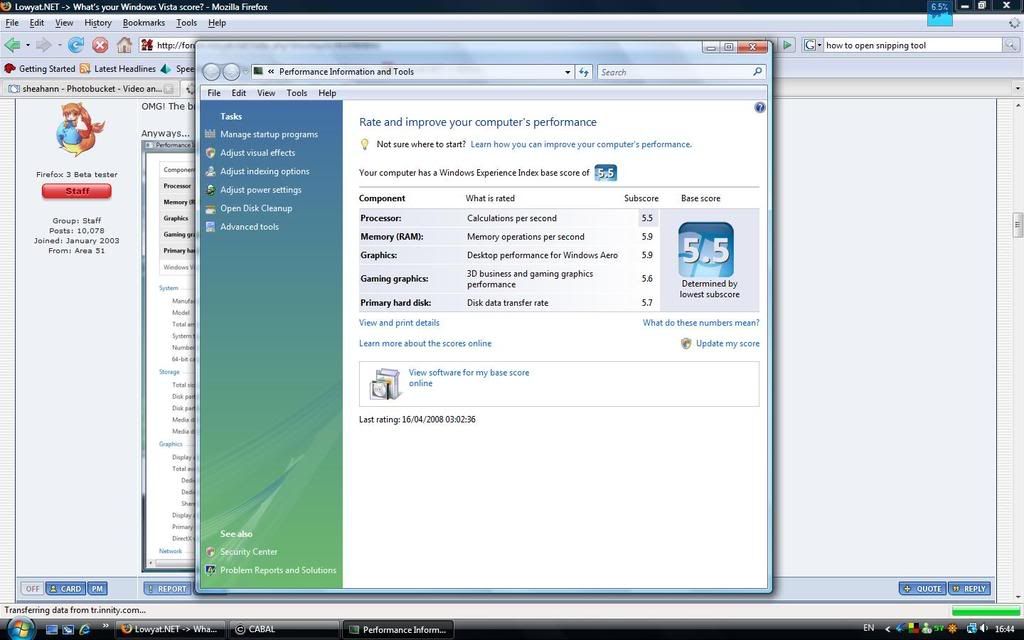Click Firefox stop loading icon
This screenshot has height=640, width=1024.
point(100,45)
